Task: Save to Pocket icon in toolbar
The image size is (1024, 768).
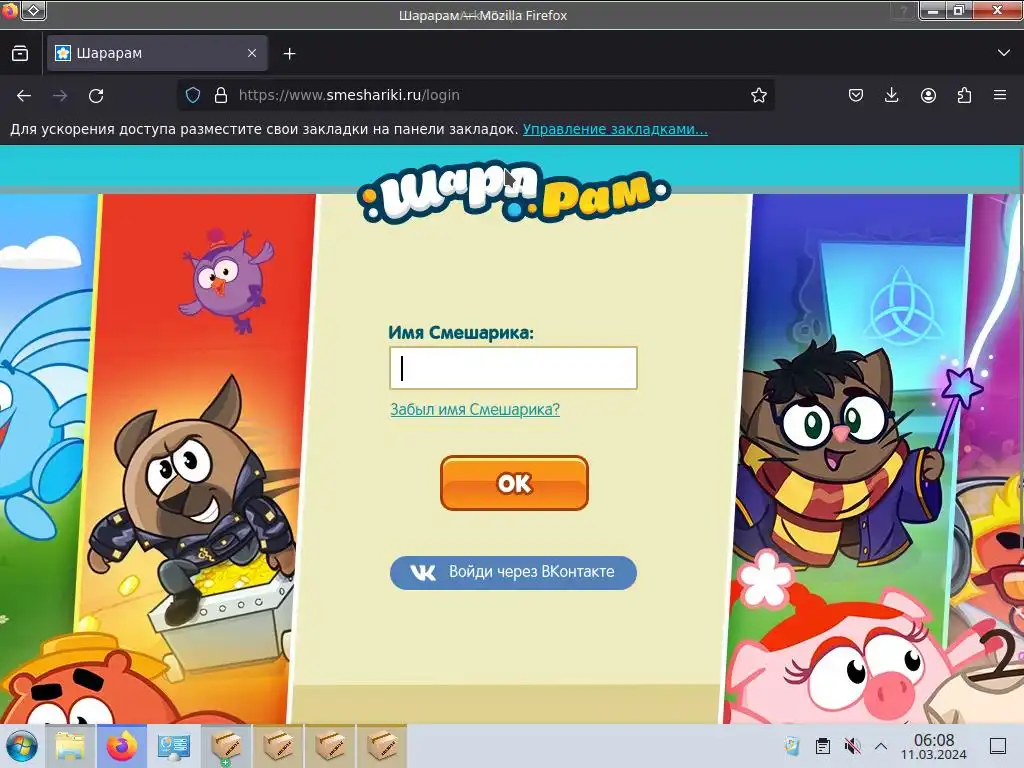Action: pyautogui.click(x=856, y=95)
